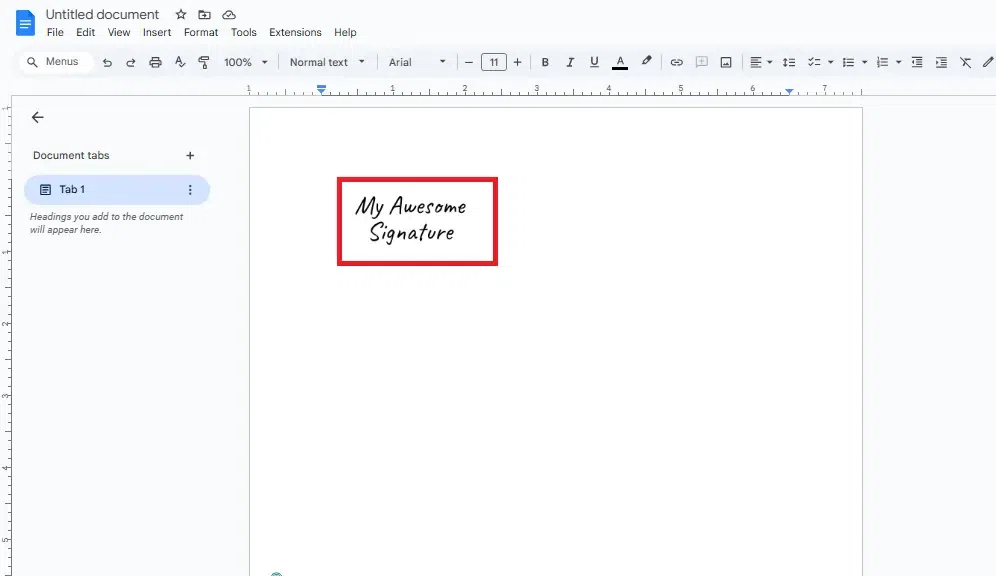Screen dimensions: 996x576
Task: Open the File menu
Action: tap(55, 32)
